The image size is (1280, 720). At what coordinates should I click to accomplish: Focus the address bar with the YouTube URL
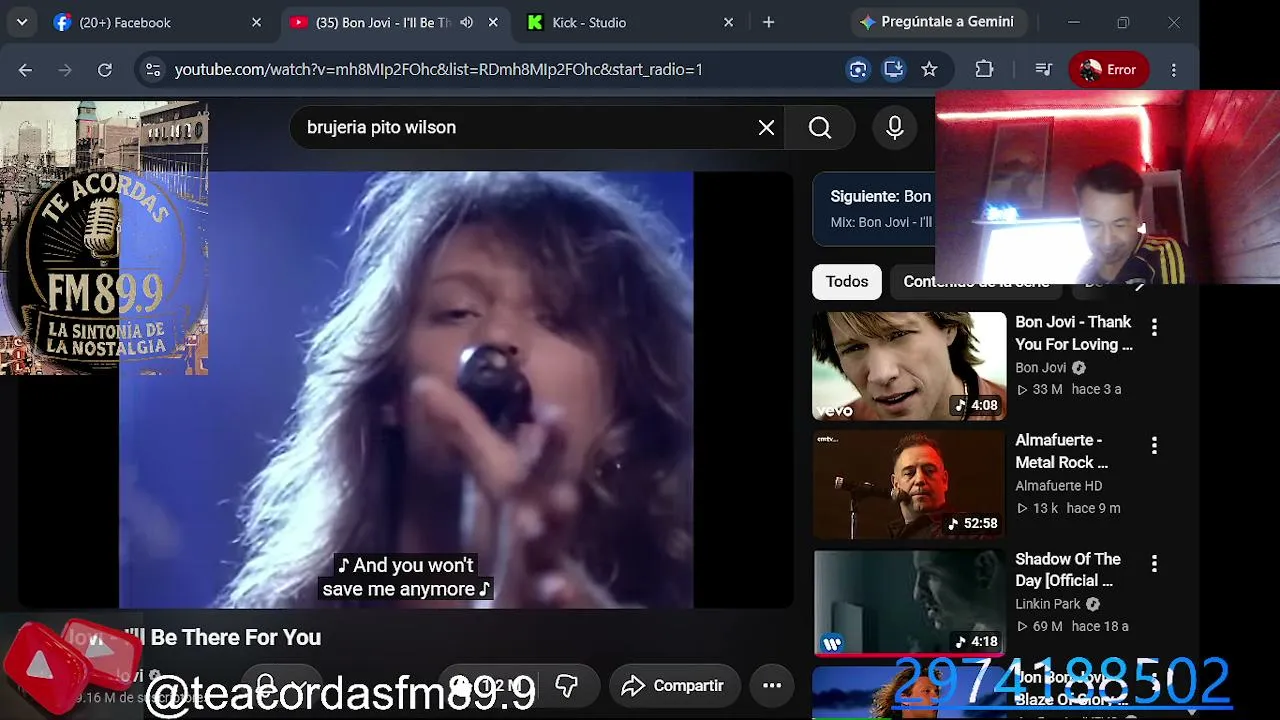point(438,69)
